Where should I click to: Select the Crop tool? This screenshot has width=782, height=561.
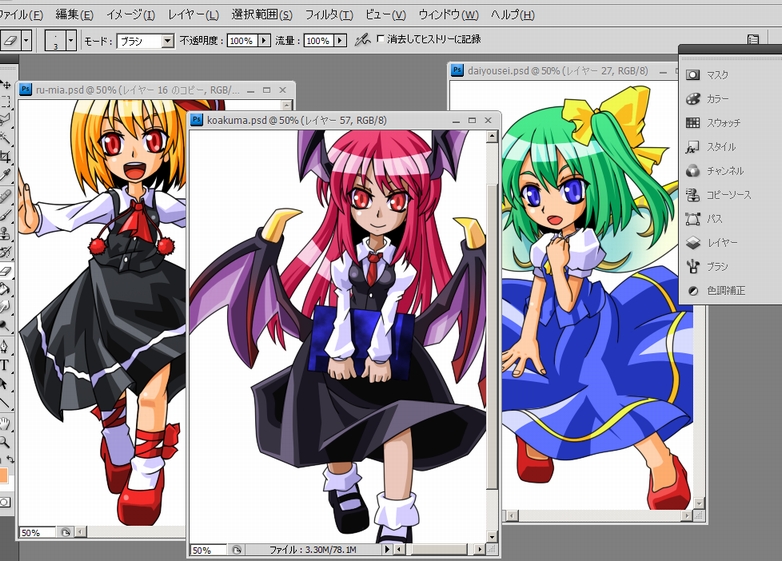(5, 157)
